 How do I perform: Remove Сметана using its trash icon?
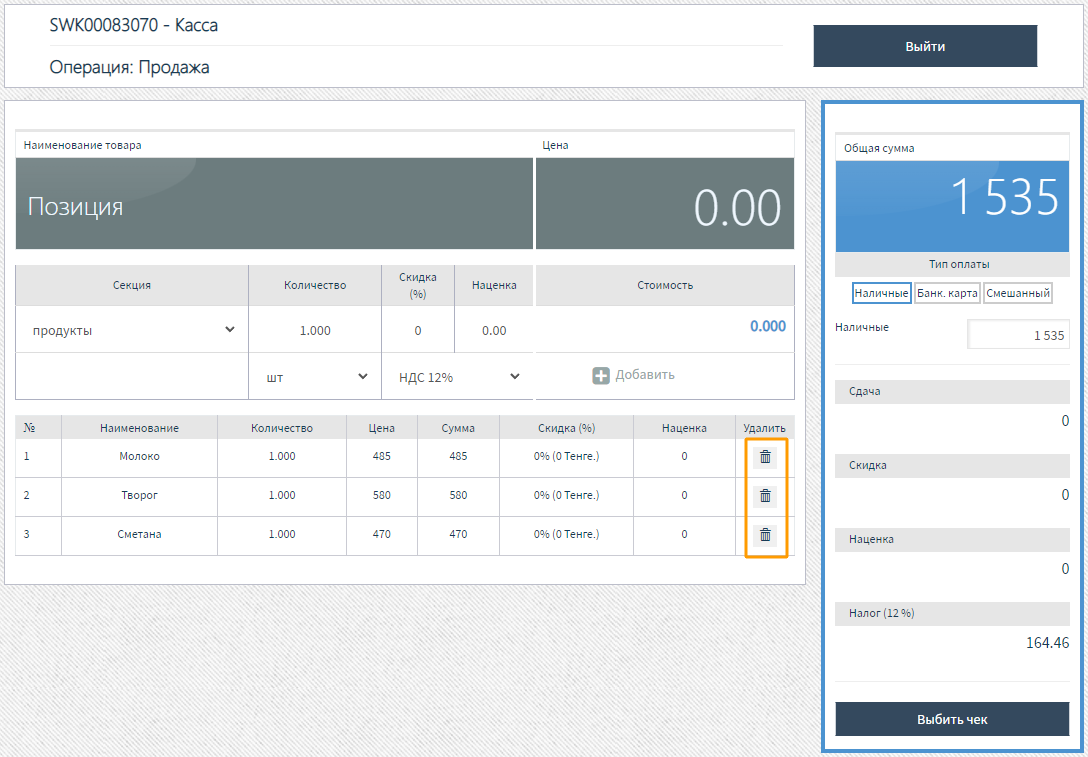(765, 534)
